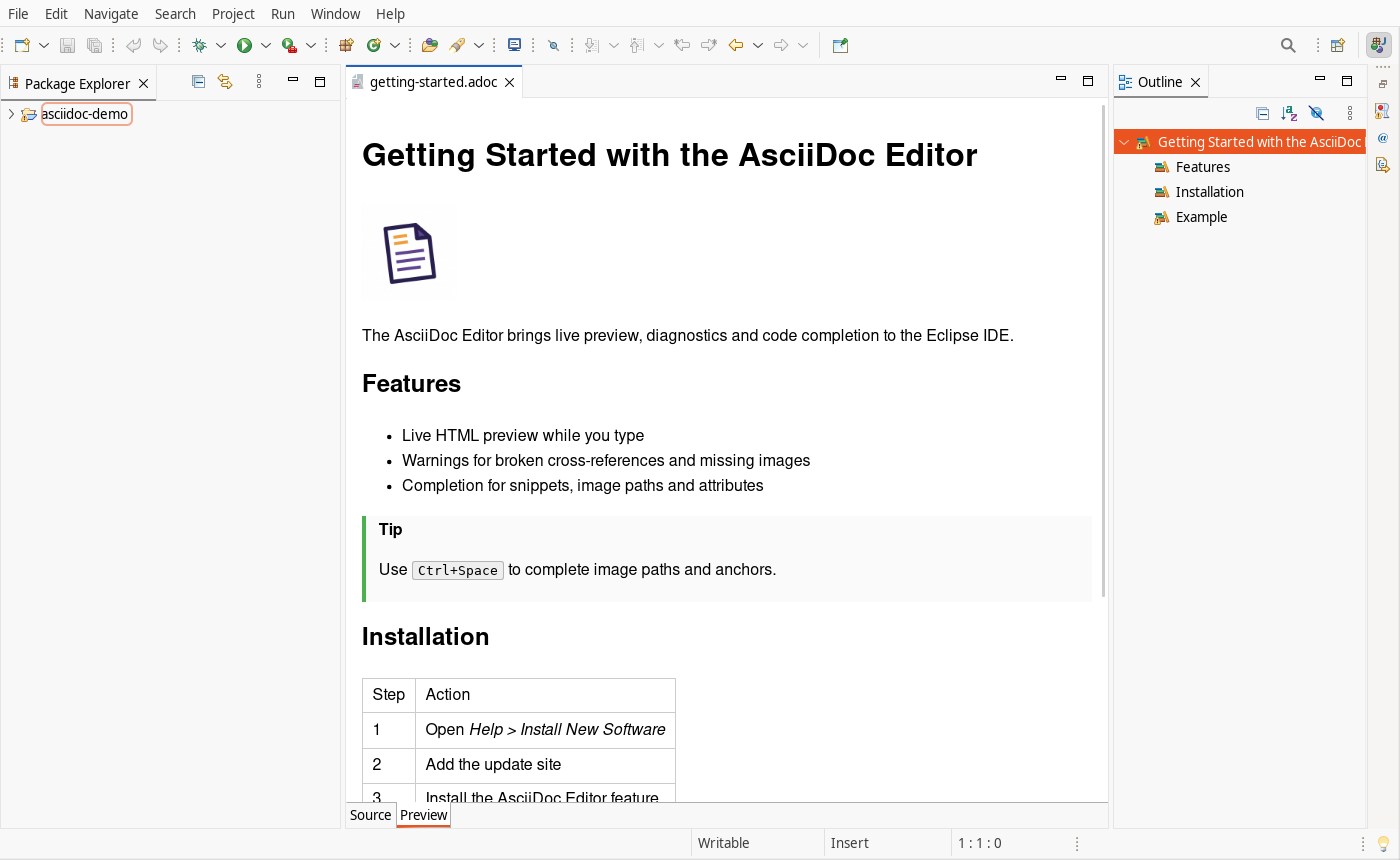The image size is (1400, 860).
Task: Click the New Java Class icon
Action: pos(373,45)
